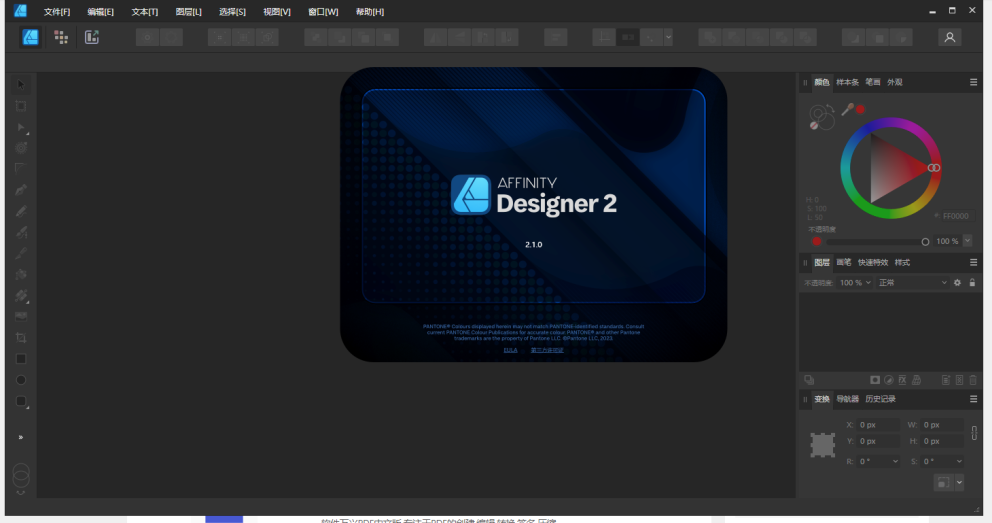Select the transform anchor point box
Image resolution: width=992 pixels, height=523 pixels.
[822, 445]
